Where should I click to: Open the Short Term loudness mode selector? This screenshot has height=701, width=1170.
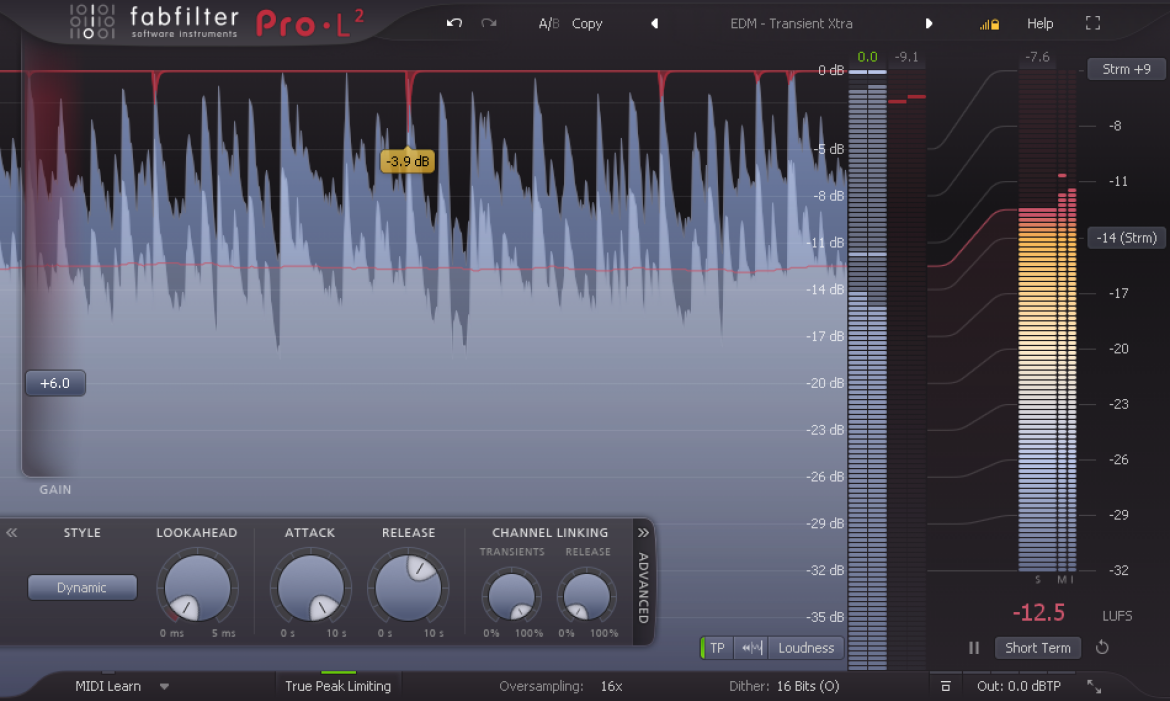pos(1038,648)
